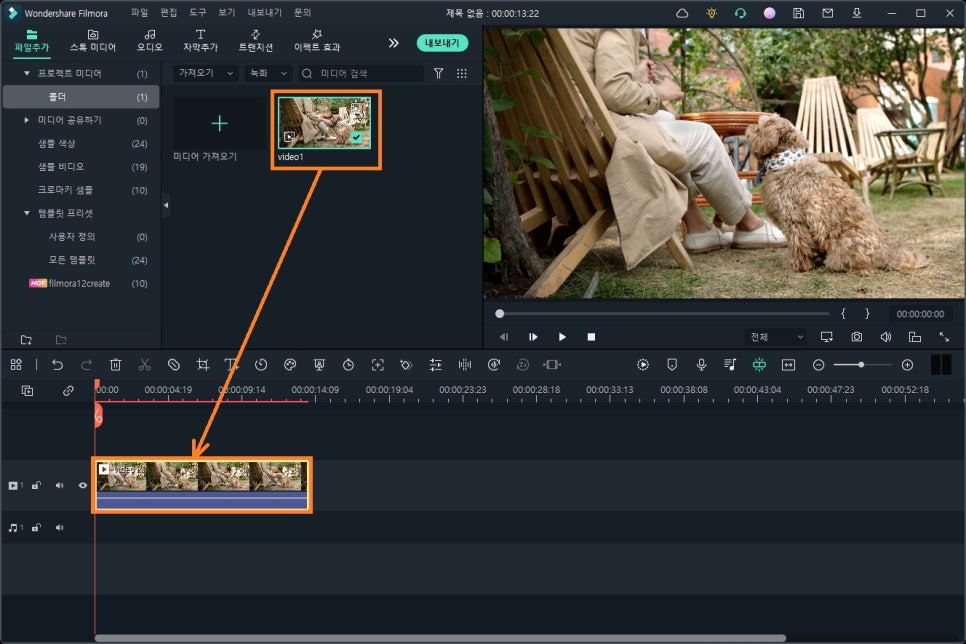Open the 전체 preview quality dropdown
This screenshot has height=644, width=966.
[776, 337]
